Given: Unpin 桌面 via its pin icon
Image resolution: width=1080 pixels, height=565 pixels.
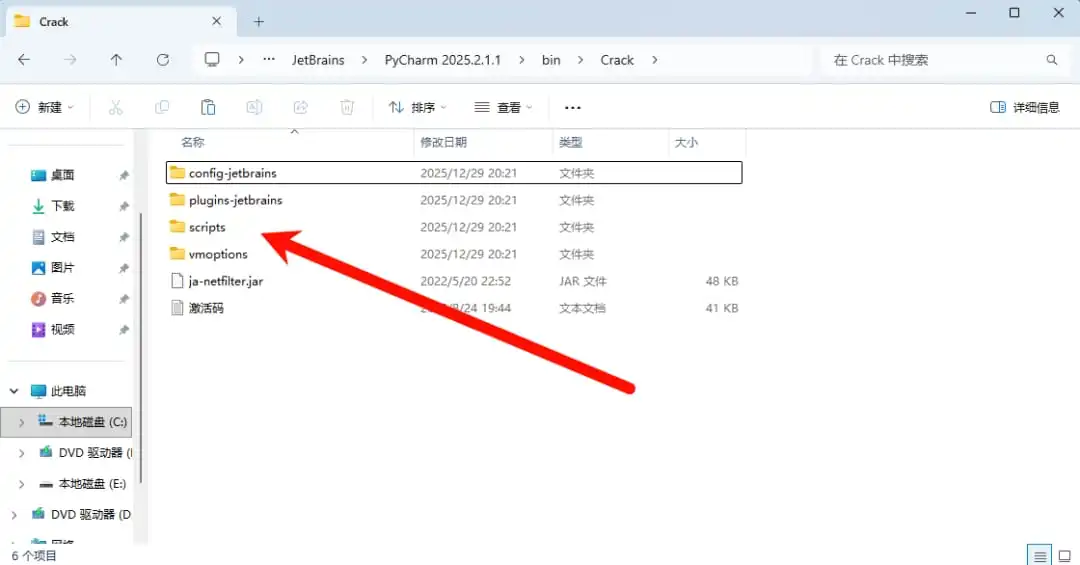Looking at the screenshot, I should pyautogui.click(x=124, y=175).
